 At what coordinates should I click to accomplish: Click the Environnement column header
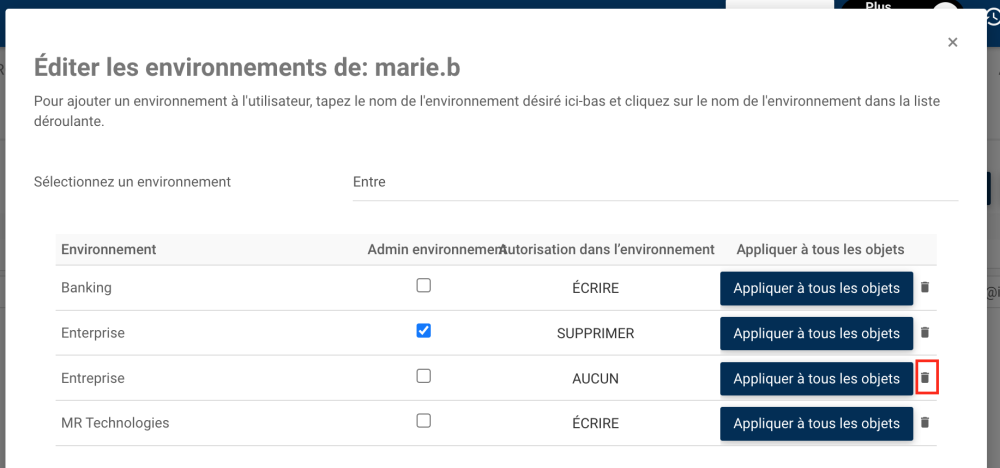[108, 249]
